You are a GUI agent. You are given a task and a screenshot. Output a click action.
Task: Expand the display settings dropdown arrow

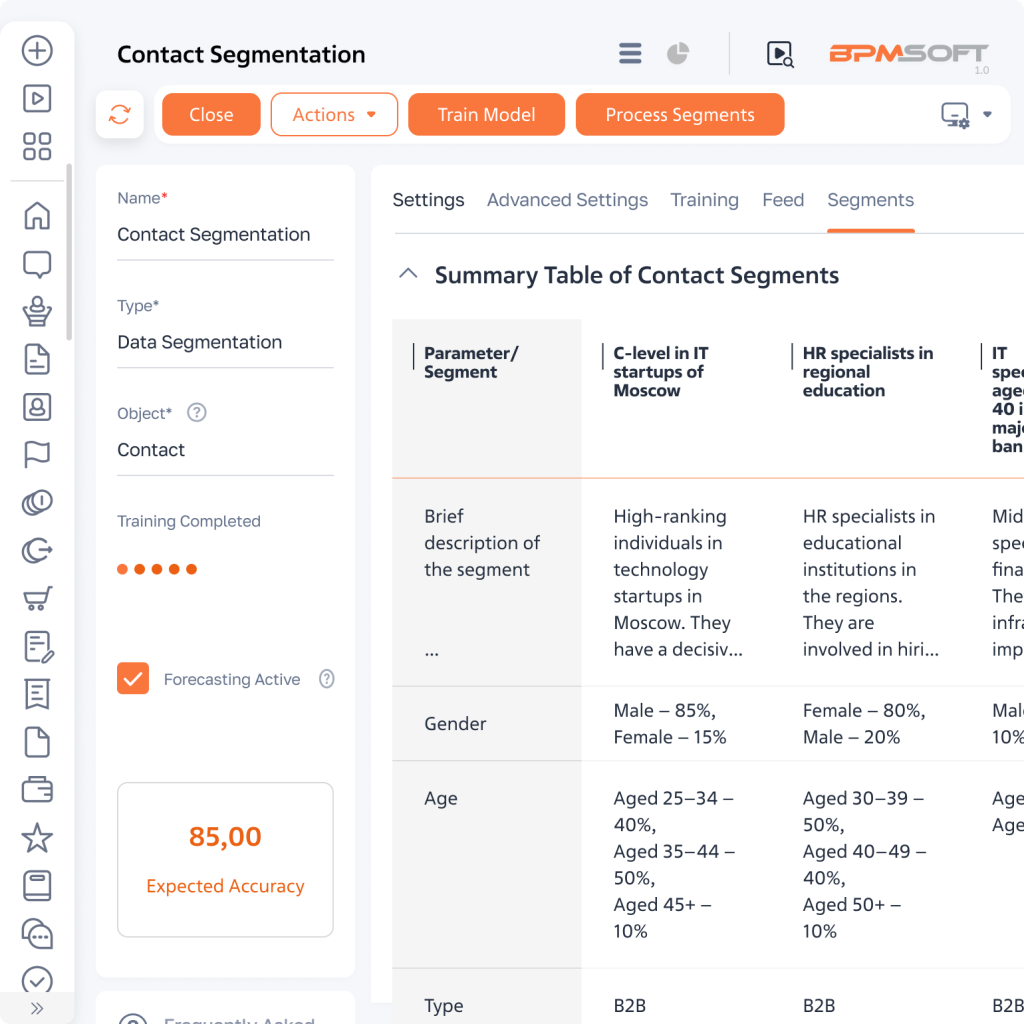tap(987, 115)
